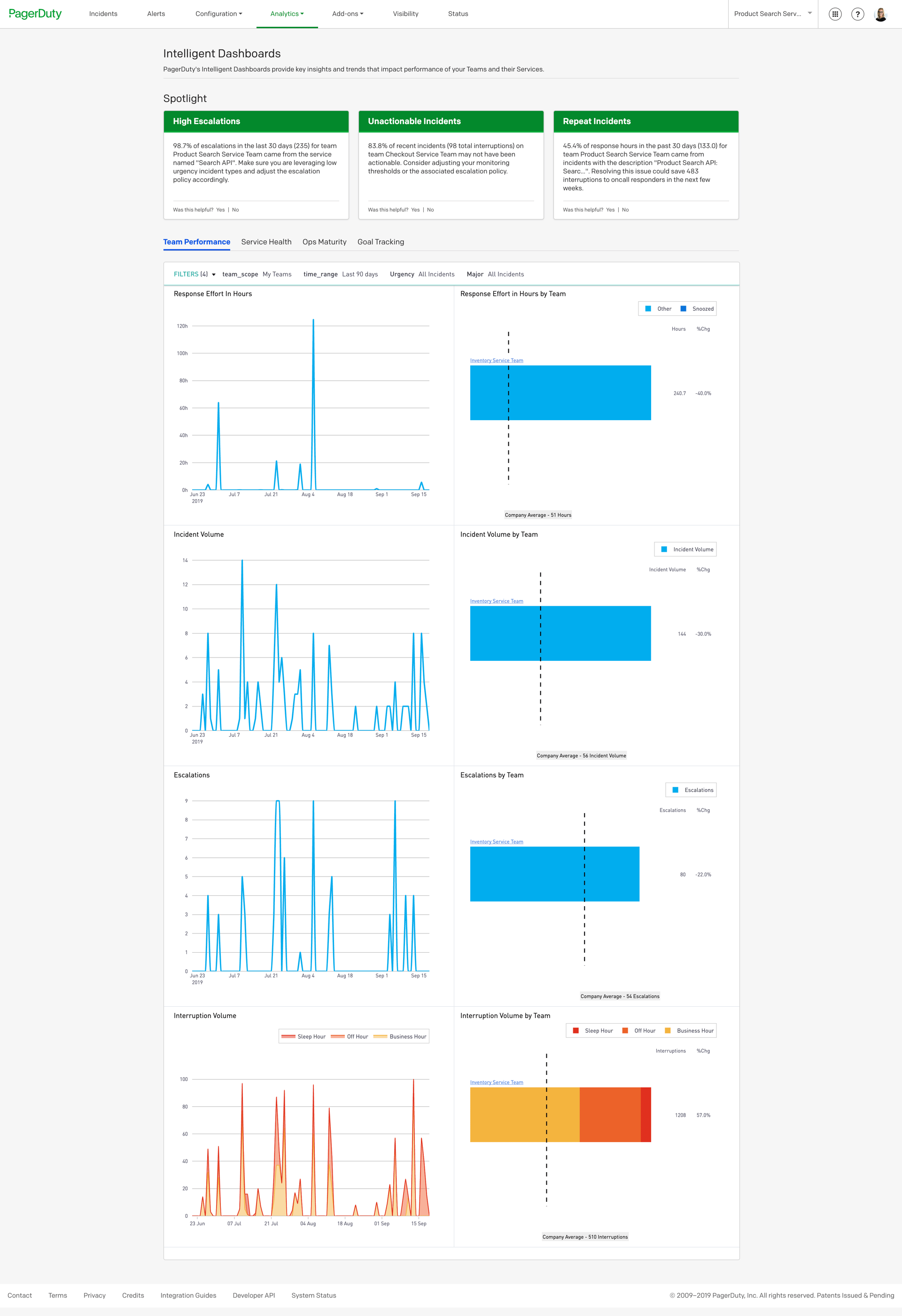
Task: Open the Configuration dropdown menu
Action: (x=218, y=14)
